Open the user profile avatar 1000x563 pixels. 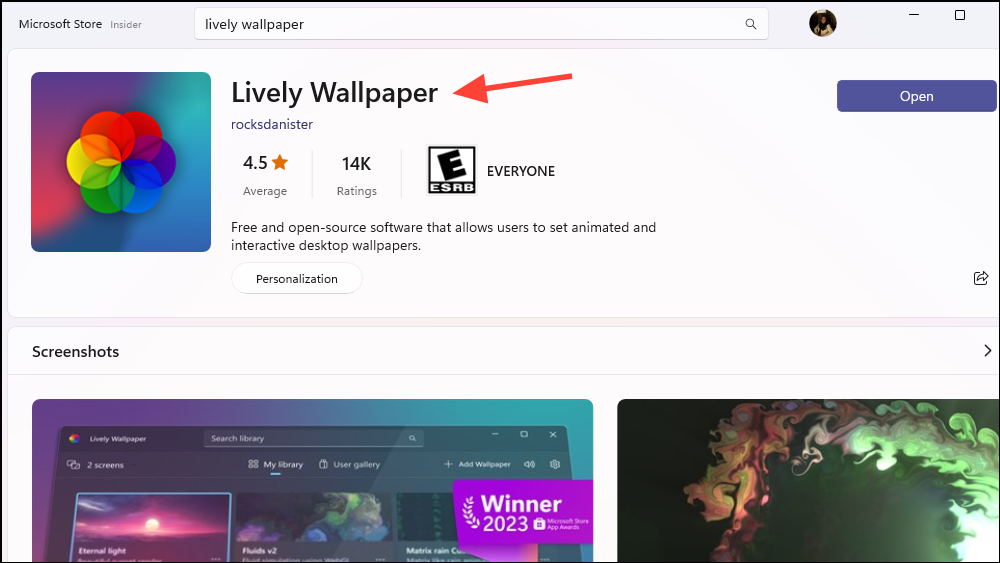click(823, 24)
